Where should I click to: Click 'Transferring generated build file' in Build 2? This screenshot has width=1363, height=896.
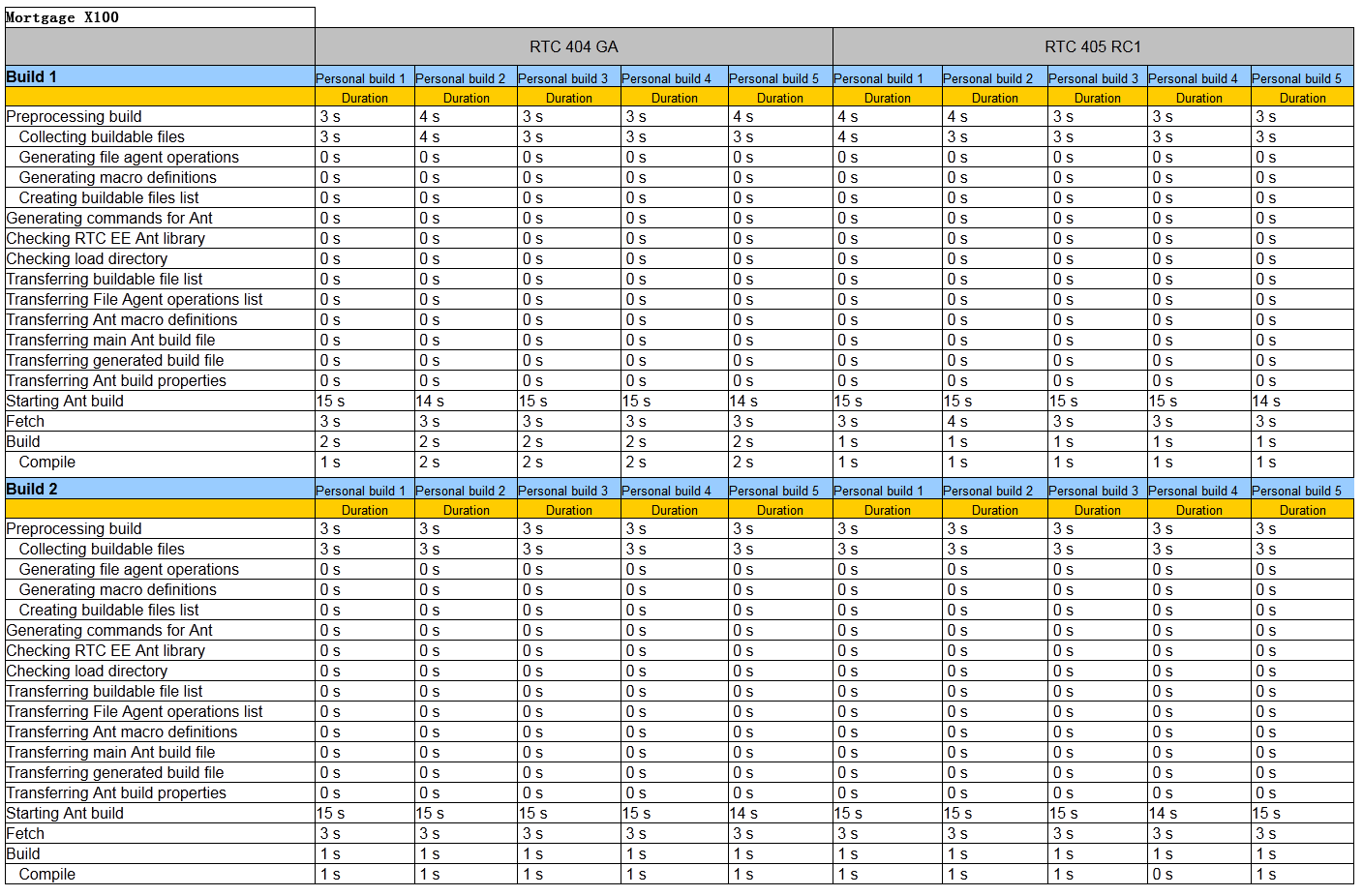(x=115, y=772)
